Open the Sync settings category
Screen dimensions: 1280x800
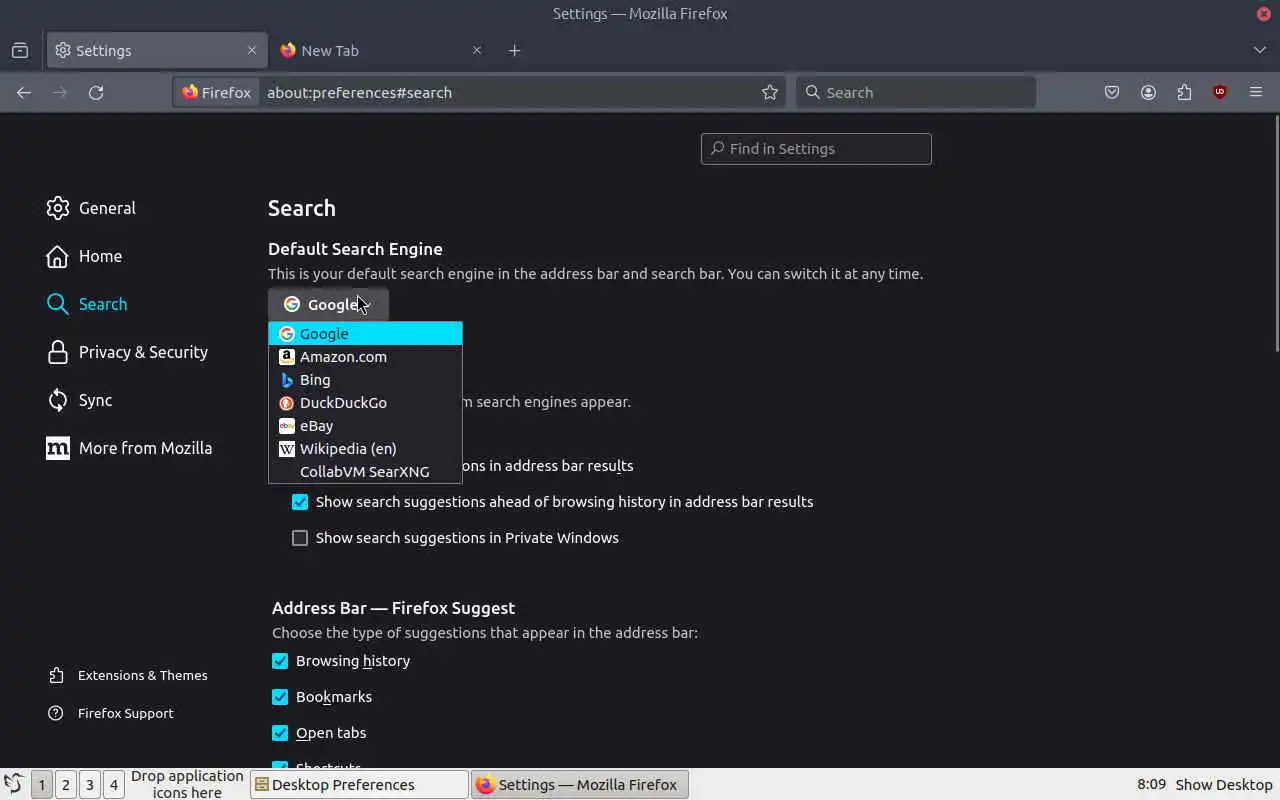[80, 400]
